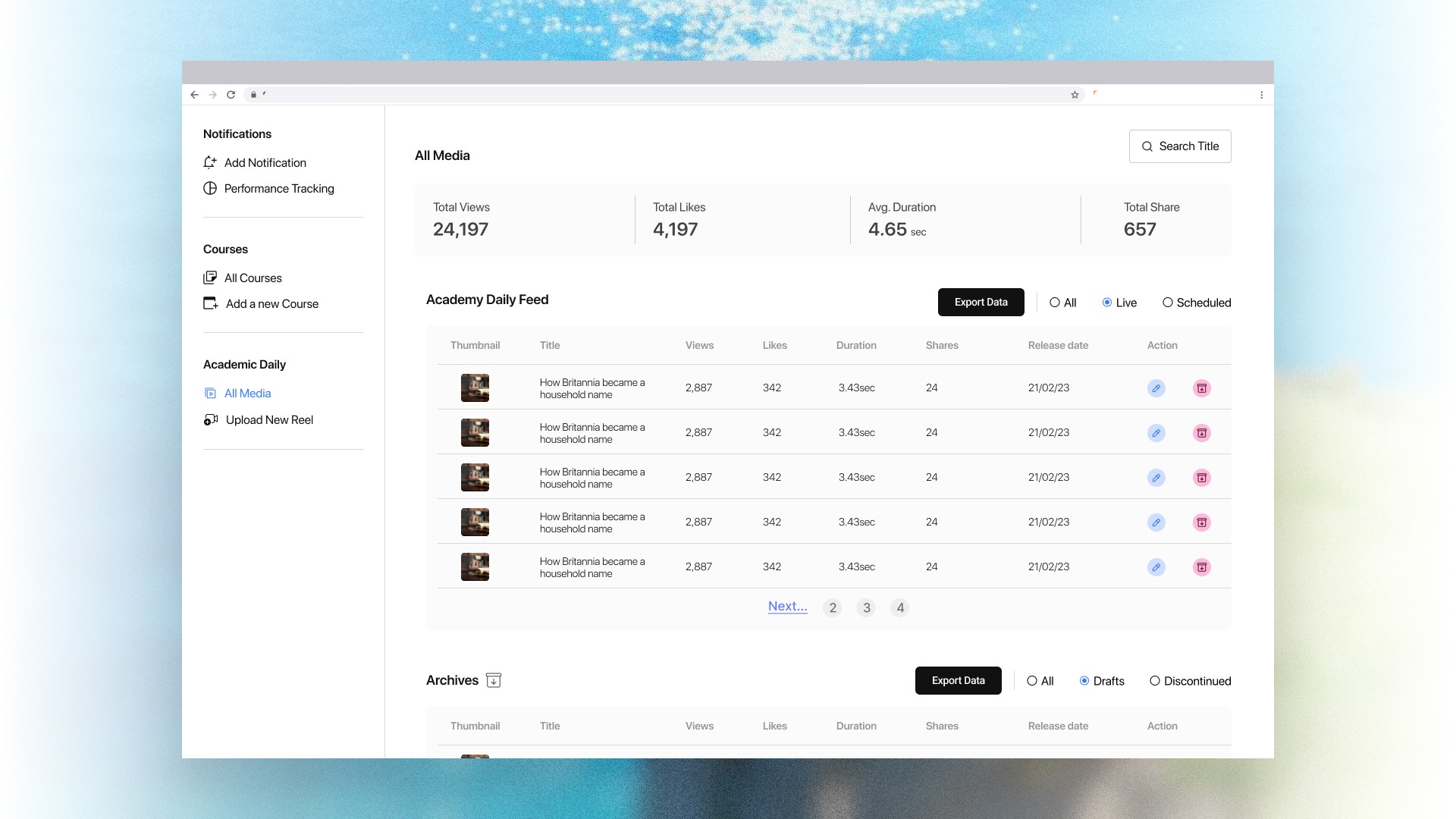Select the Discontinued radio button
Viewport: 1456px width, 819px height.
point(1155,681)
